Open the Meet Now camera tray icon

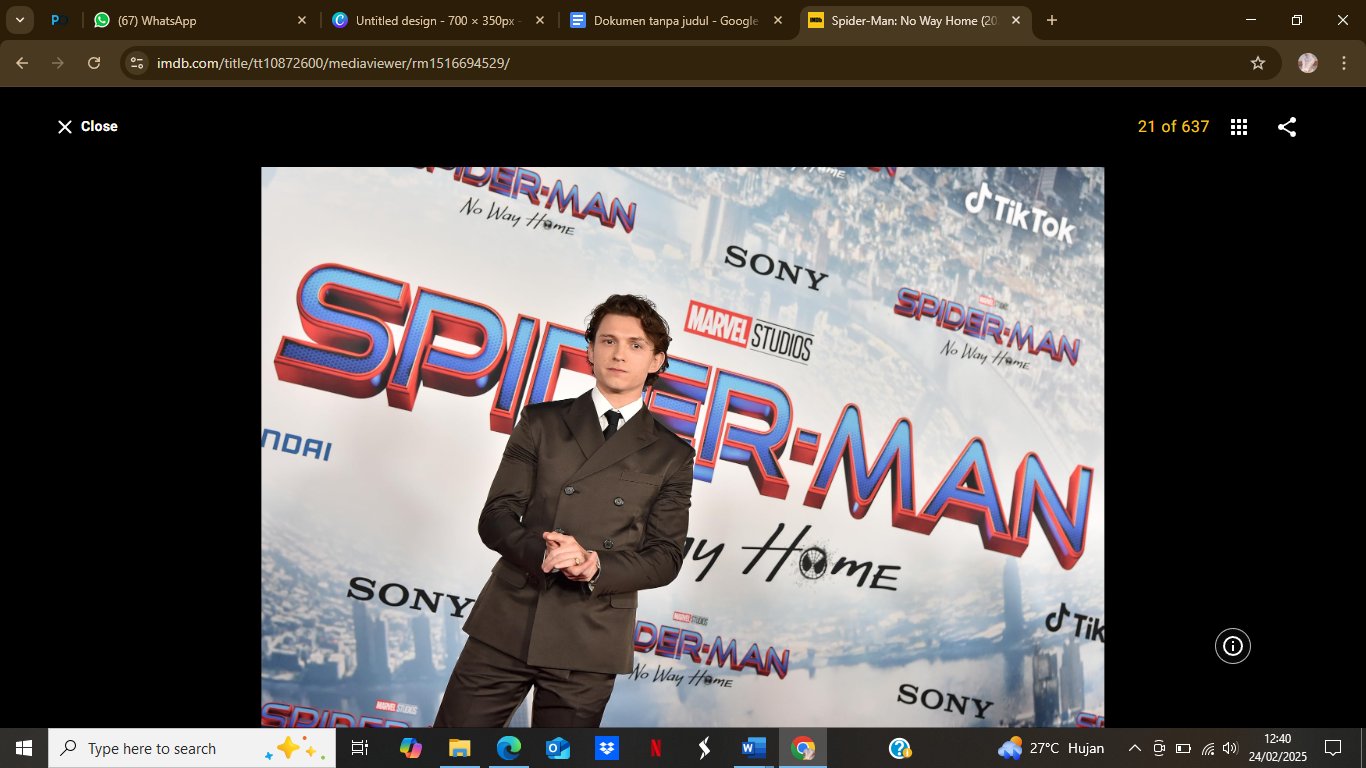tap(1159, 748)
